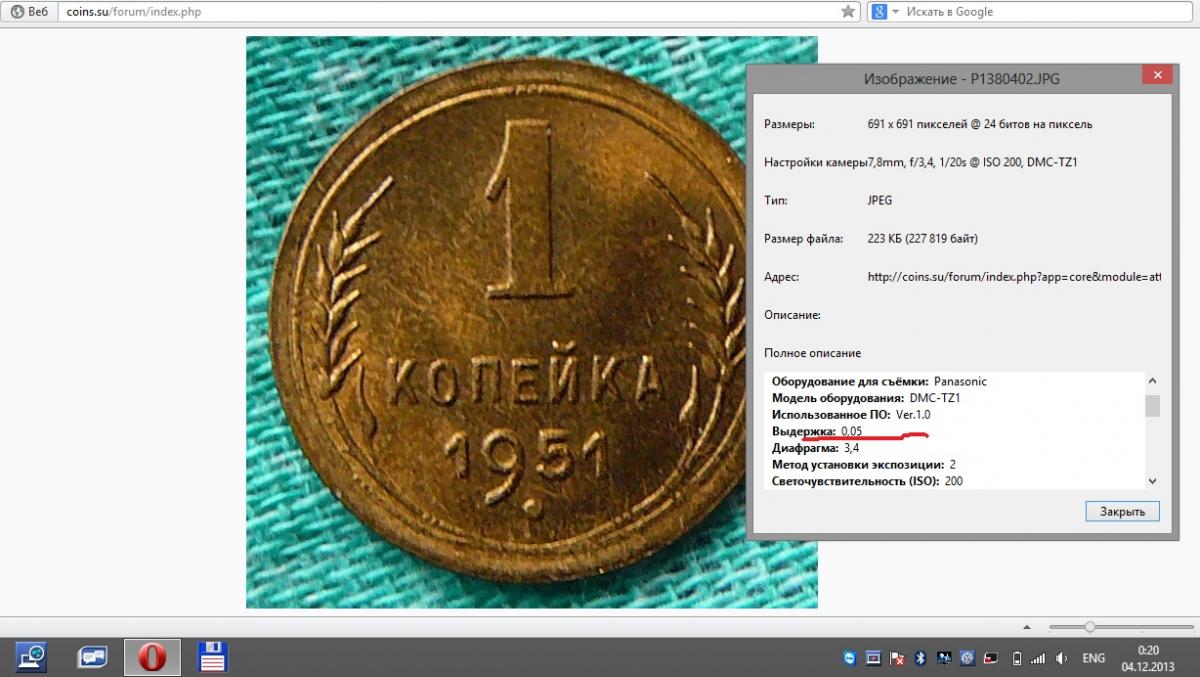Click the blue window tray icon

(873, 658)
